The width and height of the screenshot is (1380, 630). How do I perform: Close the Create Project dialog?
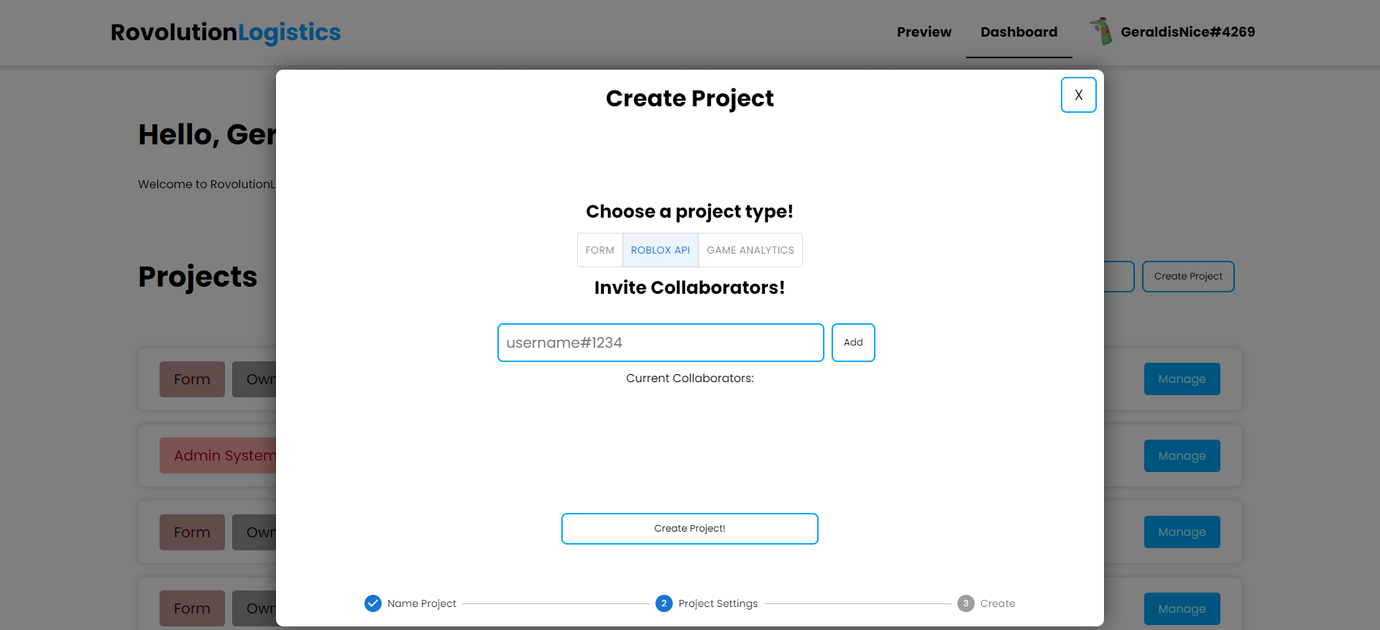pyautogui.click(x=1078, y=94)
